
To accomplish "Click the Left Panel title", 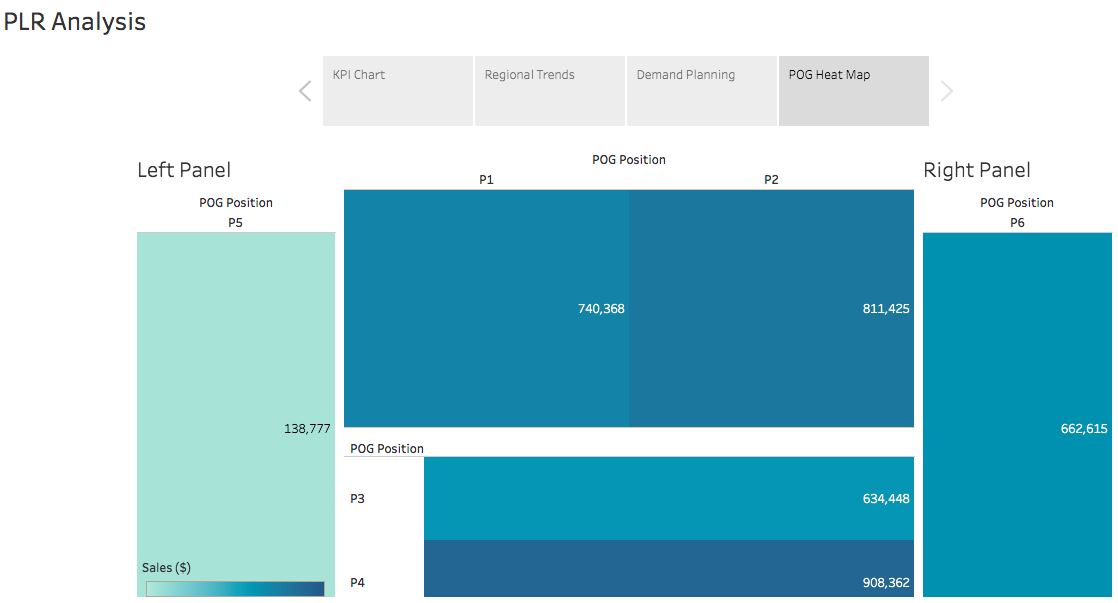I will [184, 170].
